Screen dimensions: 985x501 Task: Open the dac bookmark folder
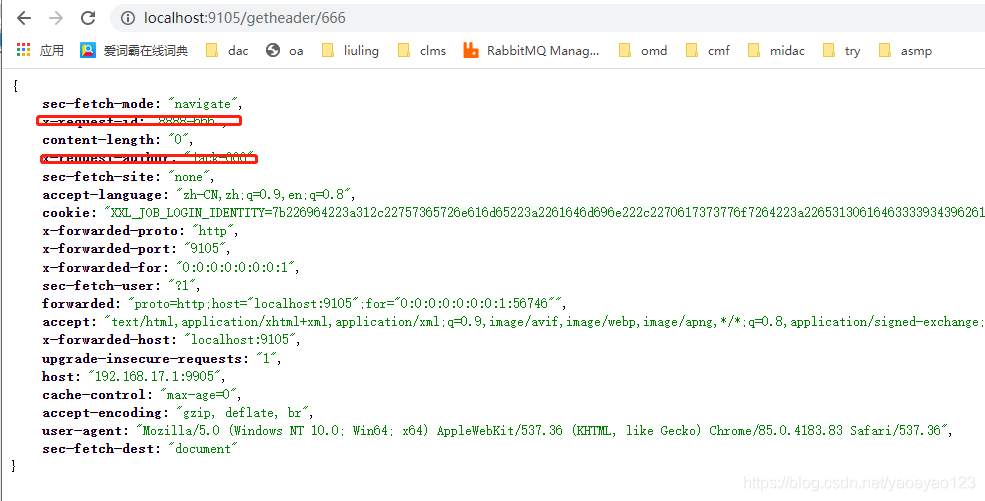[227, 50]
